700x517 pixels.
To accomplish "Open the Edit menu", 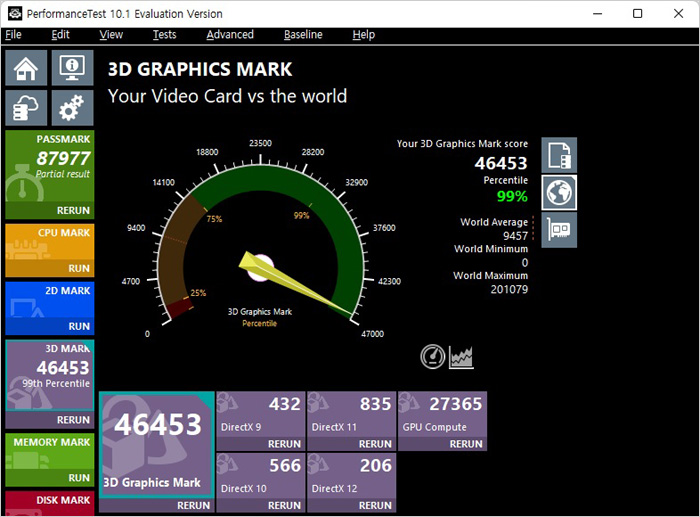I will [60, 35].
